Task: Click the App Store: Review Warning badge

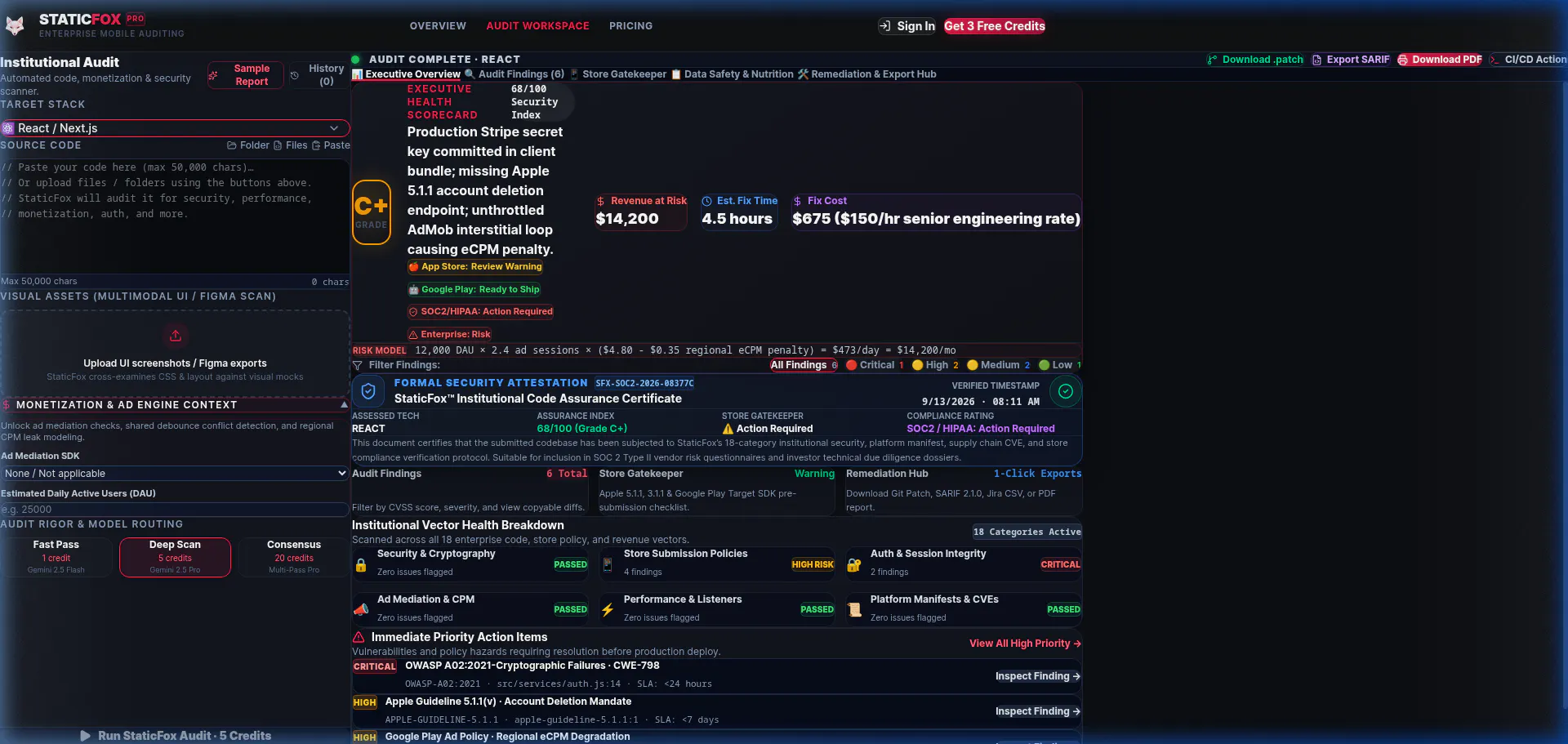Action: coord(475,267)
